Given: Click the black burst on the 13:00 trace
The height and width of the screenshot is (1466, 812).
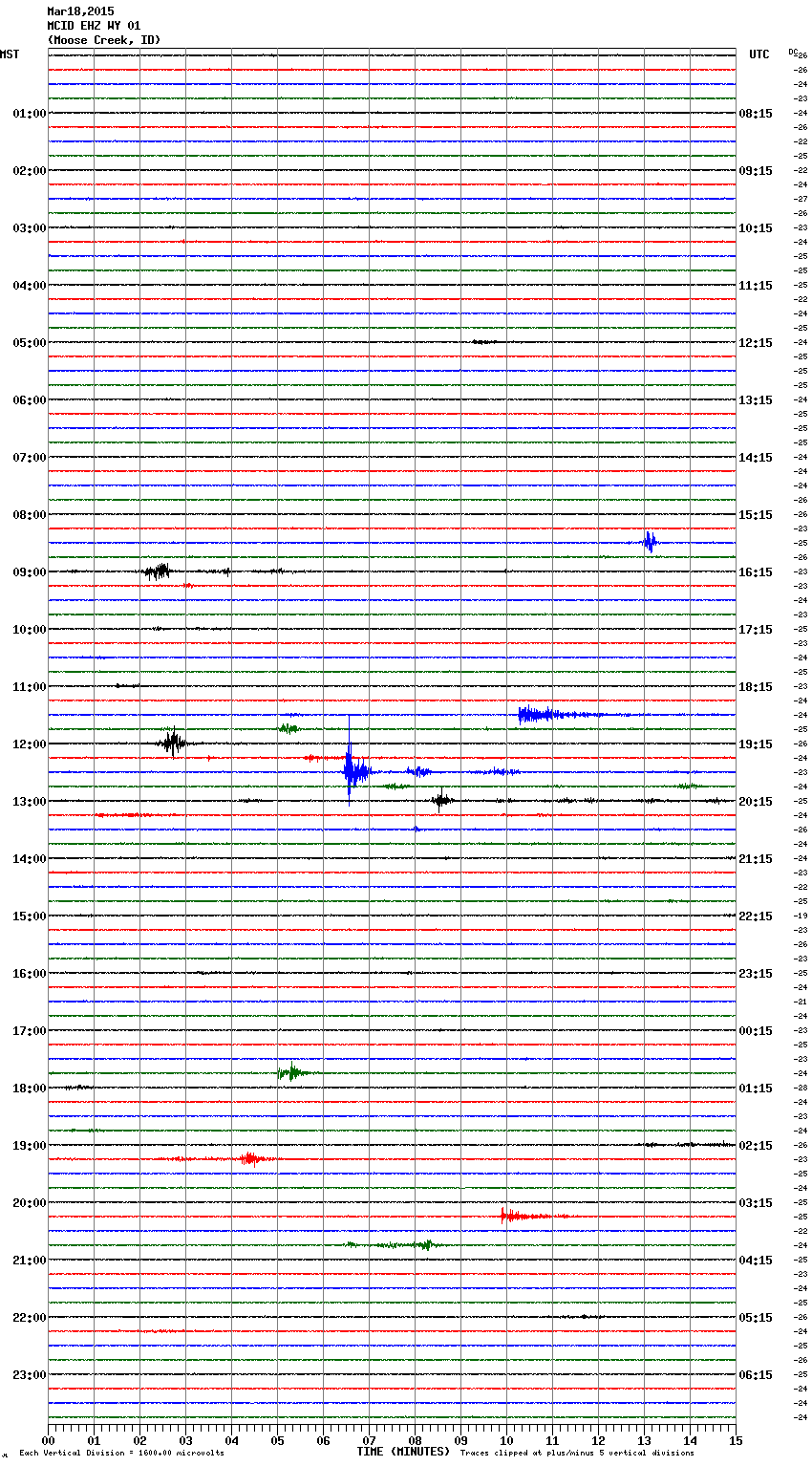Looking at the screenshot, I should [x=440, y=800].
